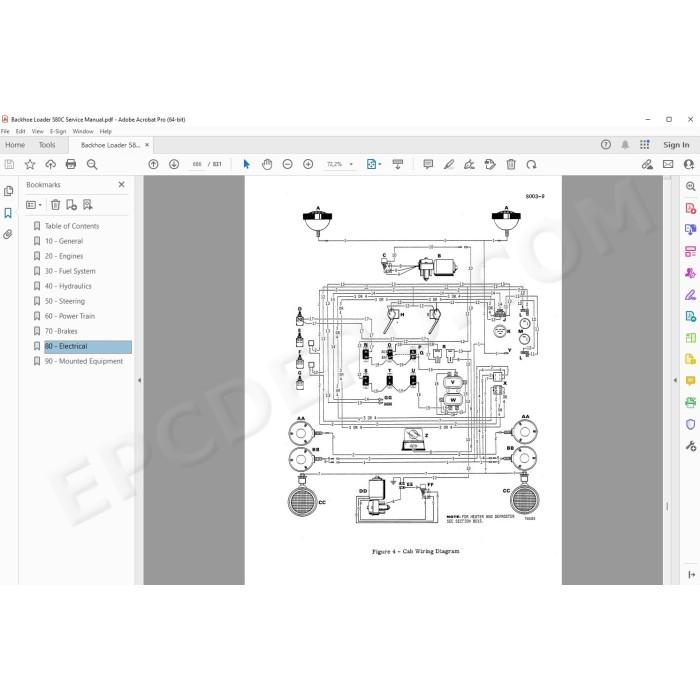Screen dimensions: 700x700
Task: Open the Help menu
Action: point(106,131)
